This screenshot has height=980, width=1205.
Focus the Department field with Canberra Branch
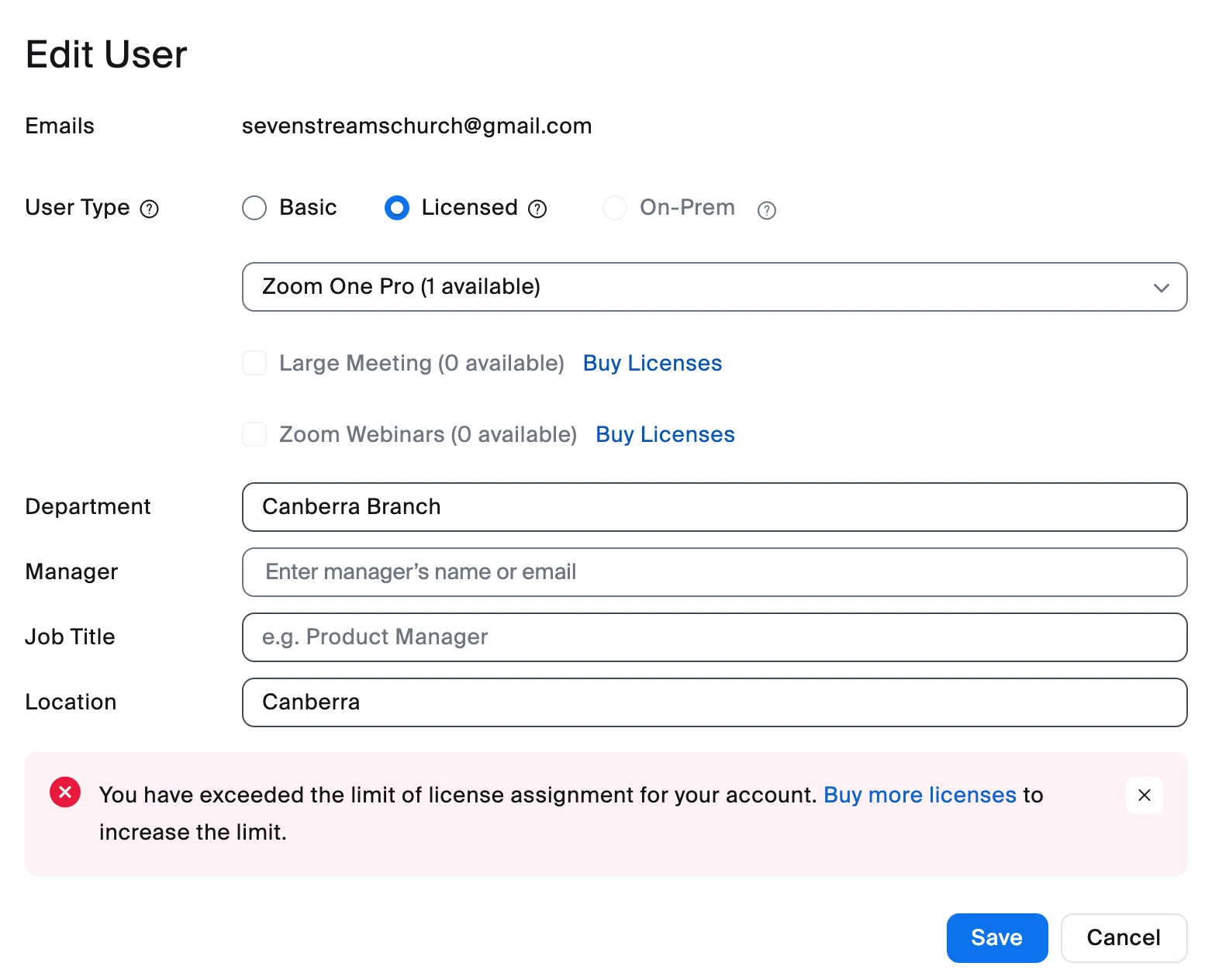tap(714, 507)
